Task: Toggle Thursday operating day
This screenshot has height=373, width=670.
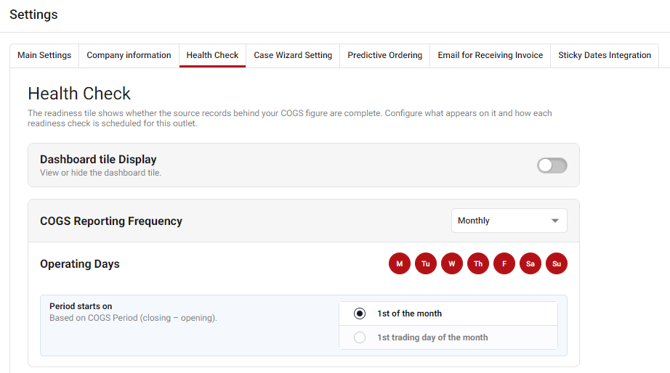Action: point(478,264)
